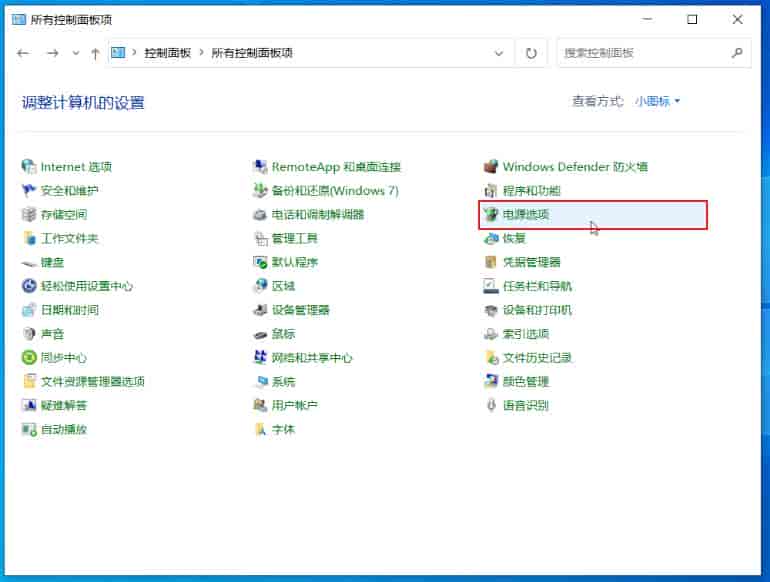770x582 pixels.
Task: Open the 程序和功能 icon
Action: pyautogui.click(x=491, y=191)
